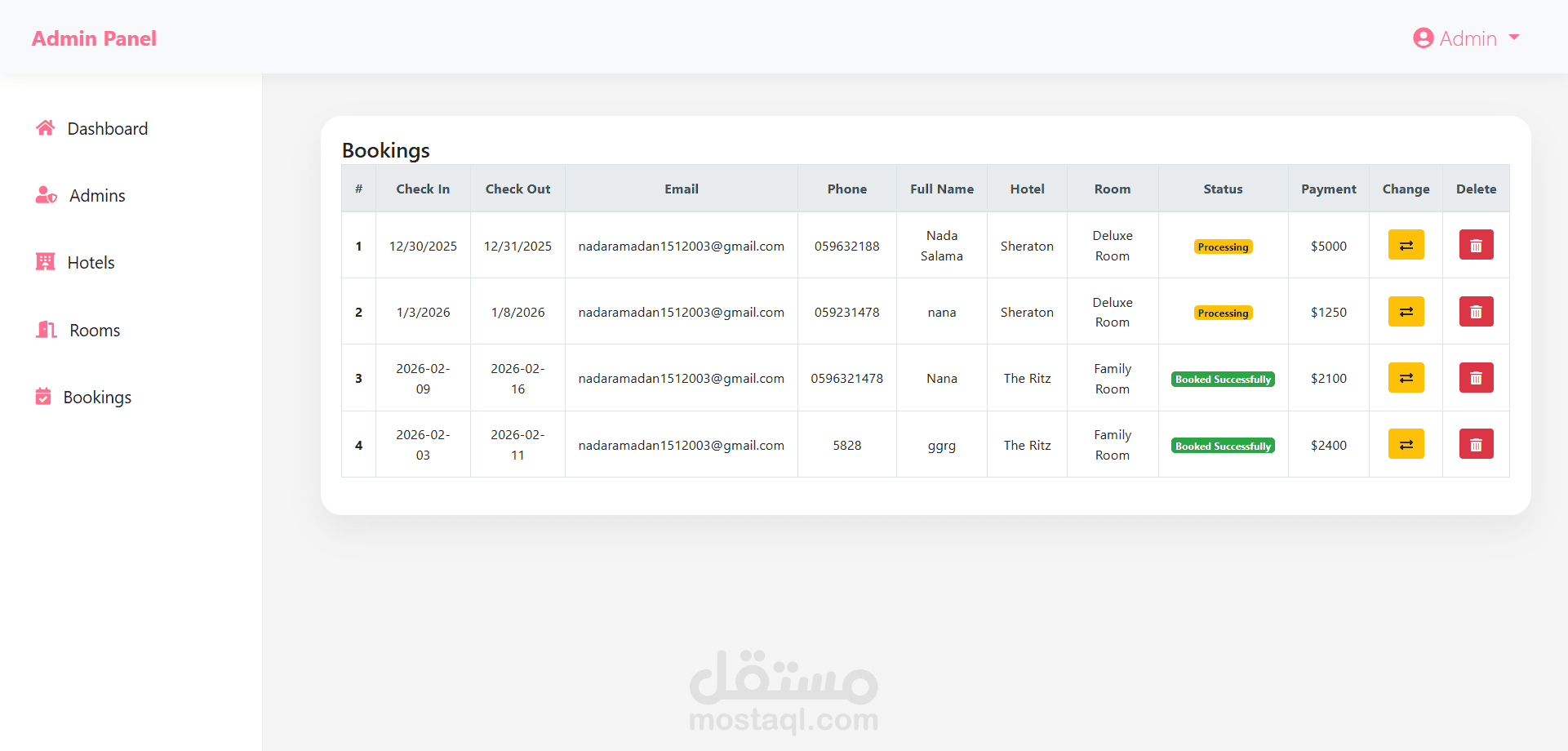Select check-in date 12/30/2025

pyautogui.click(x=423, y=246)
